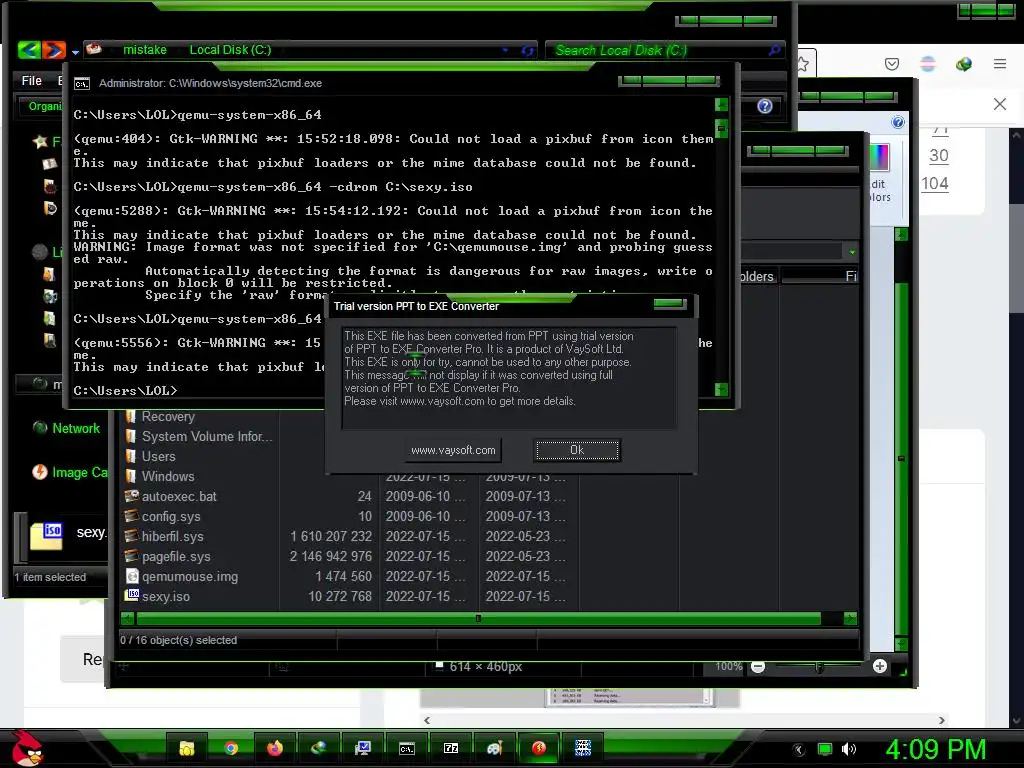Screen dimensions: 1024x768
Task: Click the help question mark in Explorer
Action: pyautogui.click(x=765, y=106)
